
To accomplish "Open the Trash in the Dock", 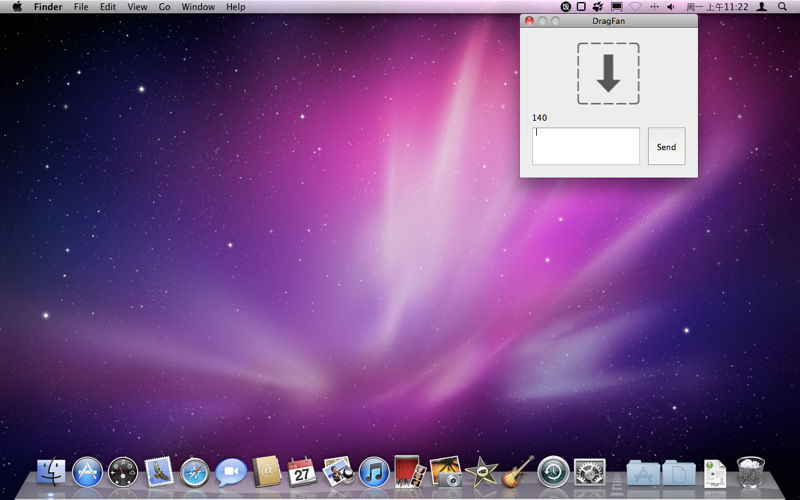I will point(751,472).
